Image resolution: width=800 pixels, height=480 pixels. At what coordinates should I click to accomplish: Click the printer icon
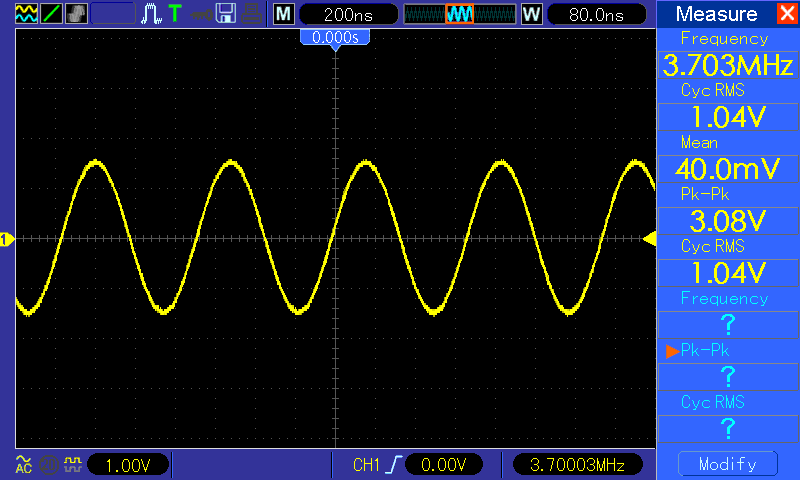pos(252,14)
